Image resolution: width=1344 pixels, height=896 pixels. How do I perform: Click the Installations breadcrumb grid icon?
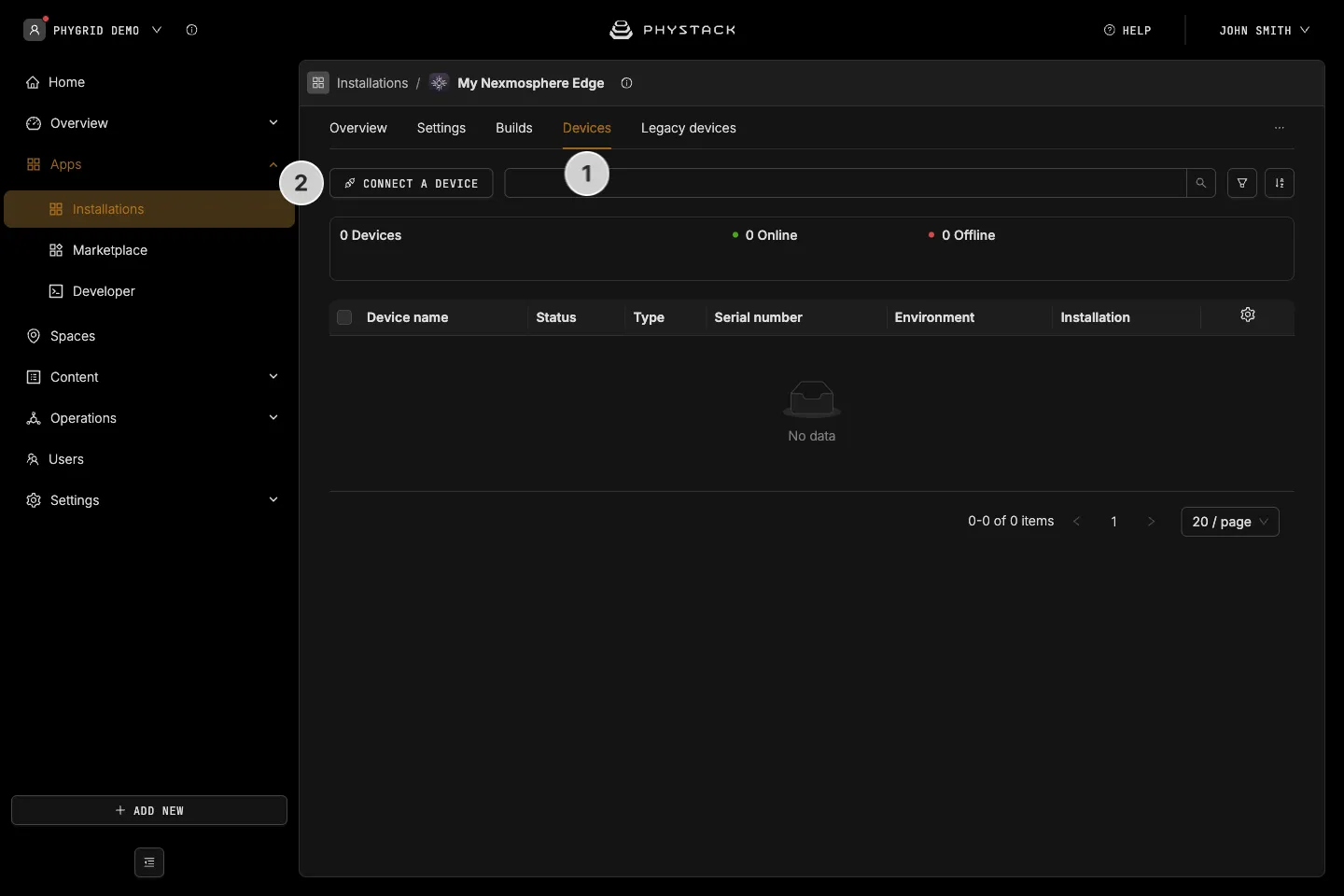318,83
